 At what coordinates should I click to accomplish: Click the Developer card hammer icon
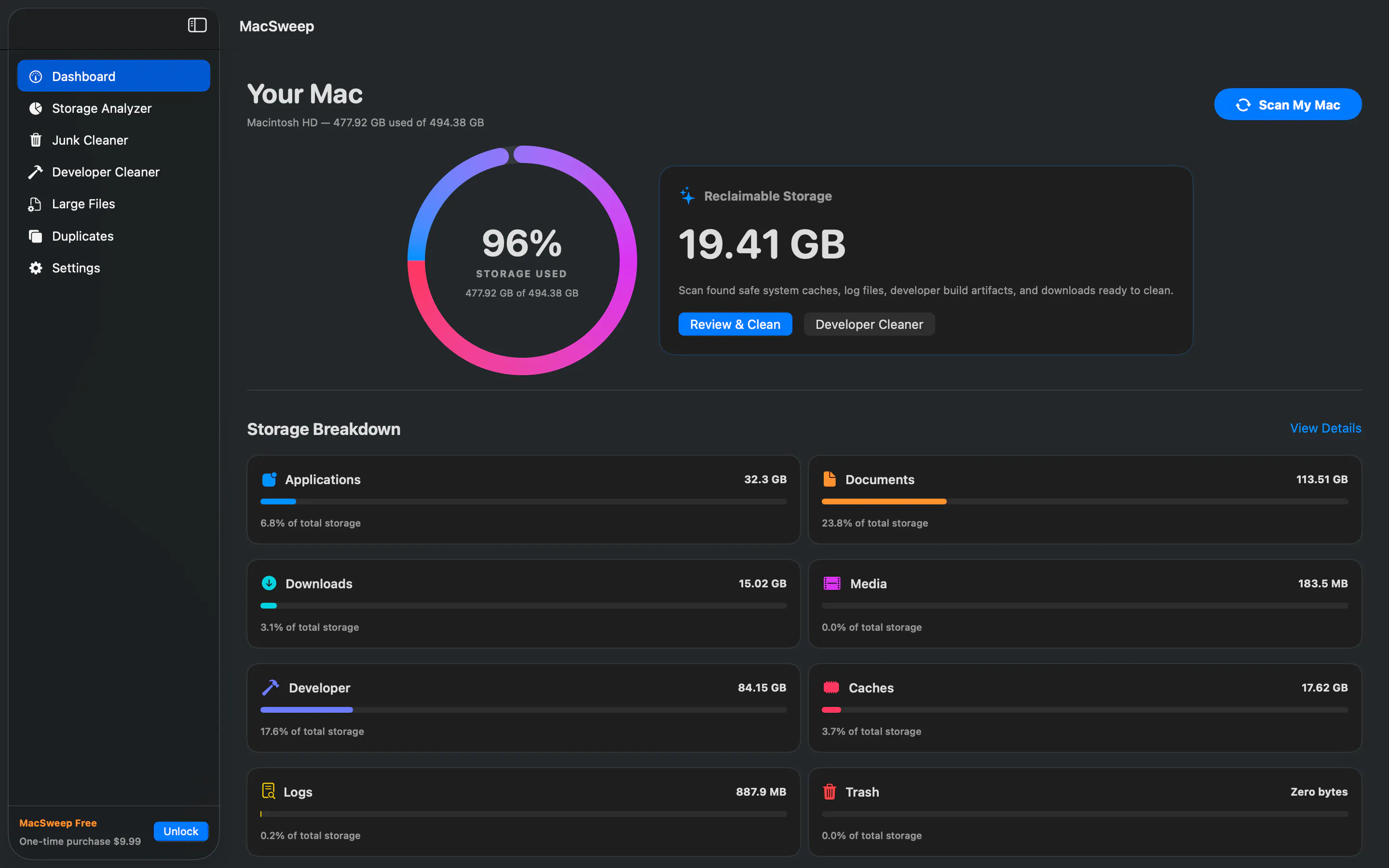click(x=271, y=688)
